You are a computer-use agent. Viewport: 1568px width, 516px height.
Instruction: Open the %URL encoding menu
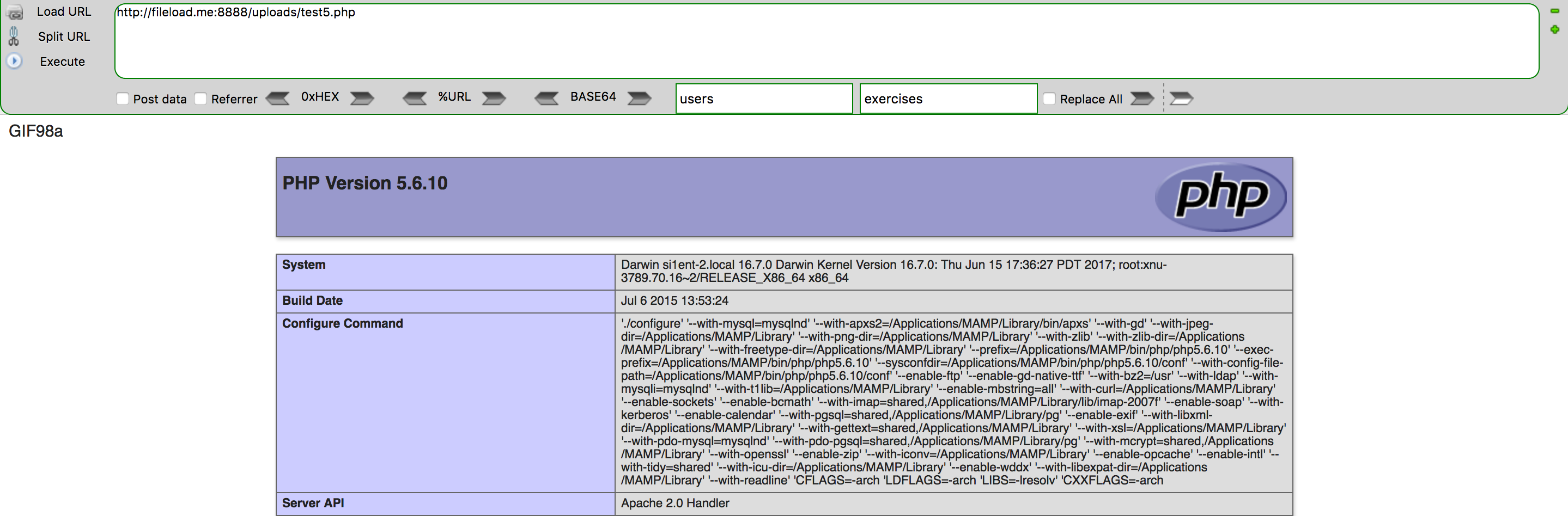[454, 97]
